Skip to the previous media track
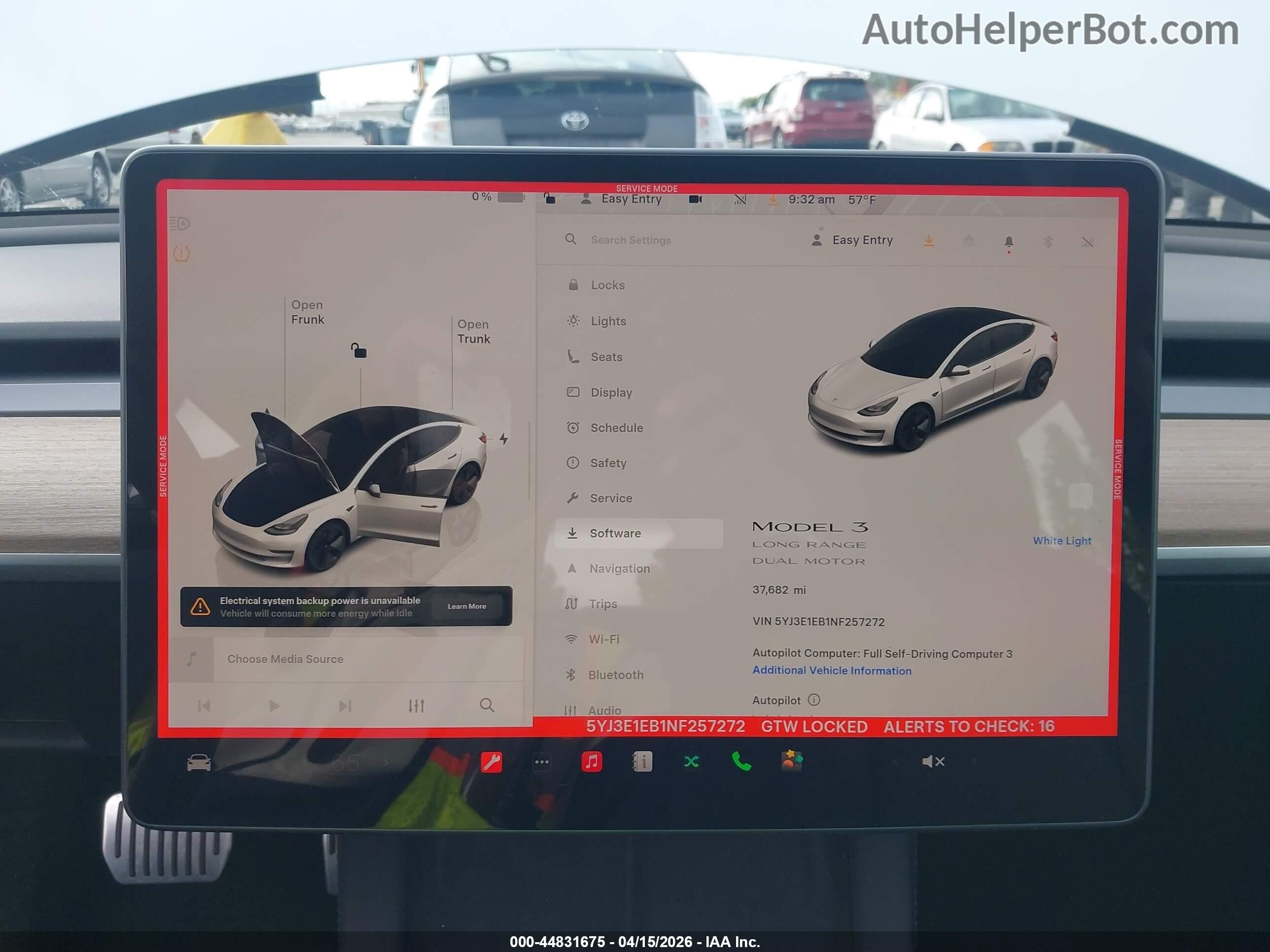1270x952 pixels. pyautogui.click(x=204, y=705)
